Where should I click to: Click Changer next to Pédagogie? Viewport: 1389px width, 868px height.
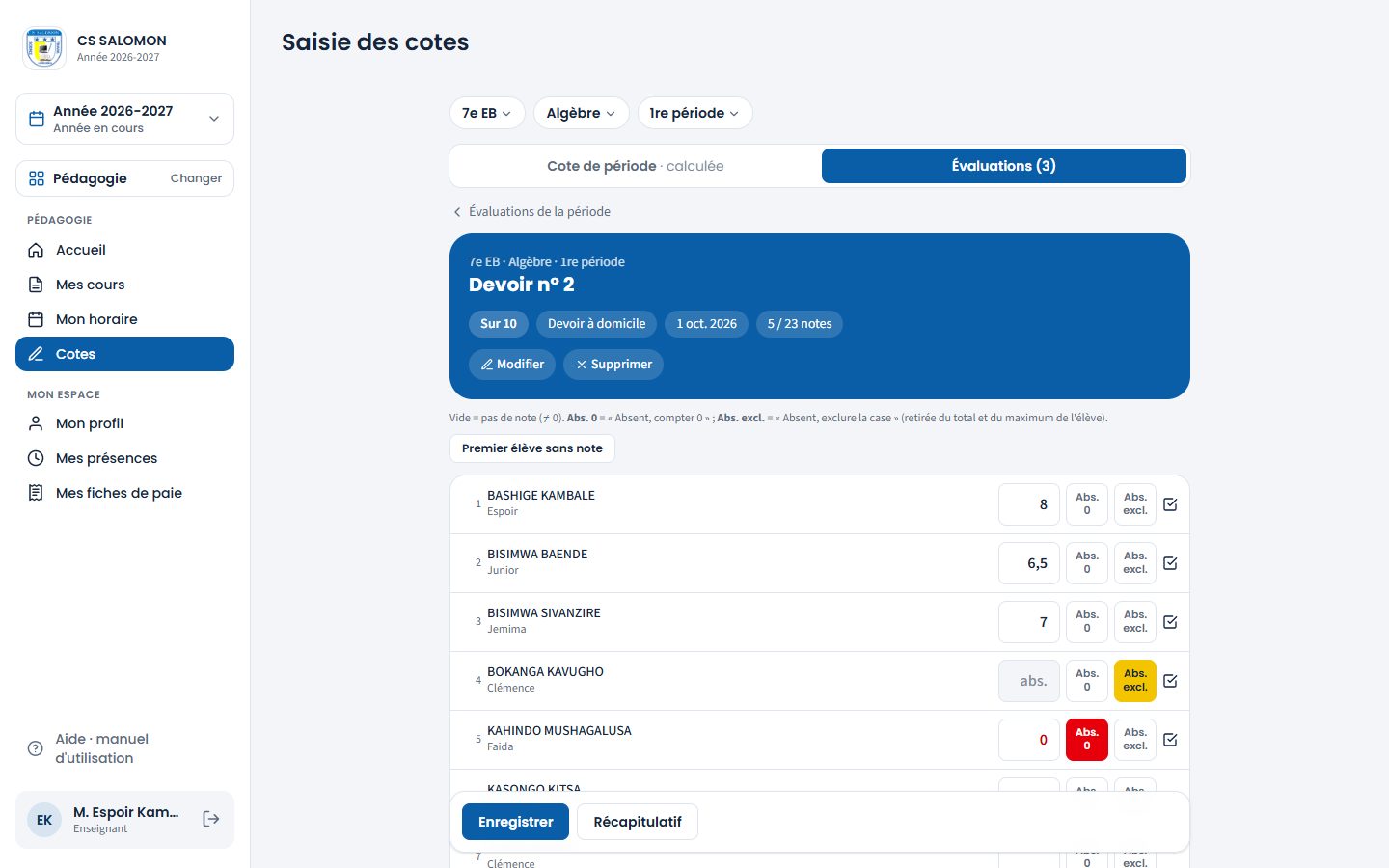click(196, 178)
